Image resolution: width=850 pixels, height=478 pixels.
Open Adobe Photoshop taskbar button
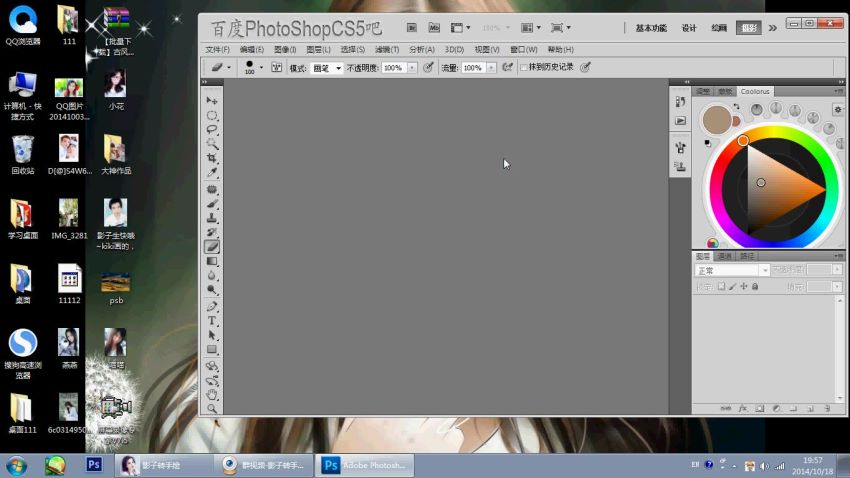pyautogui.click(x=365, y=466)
